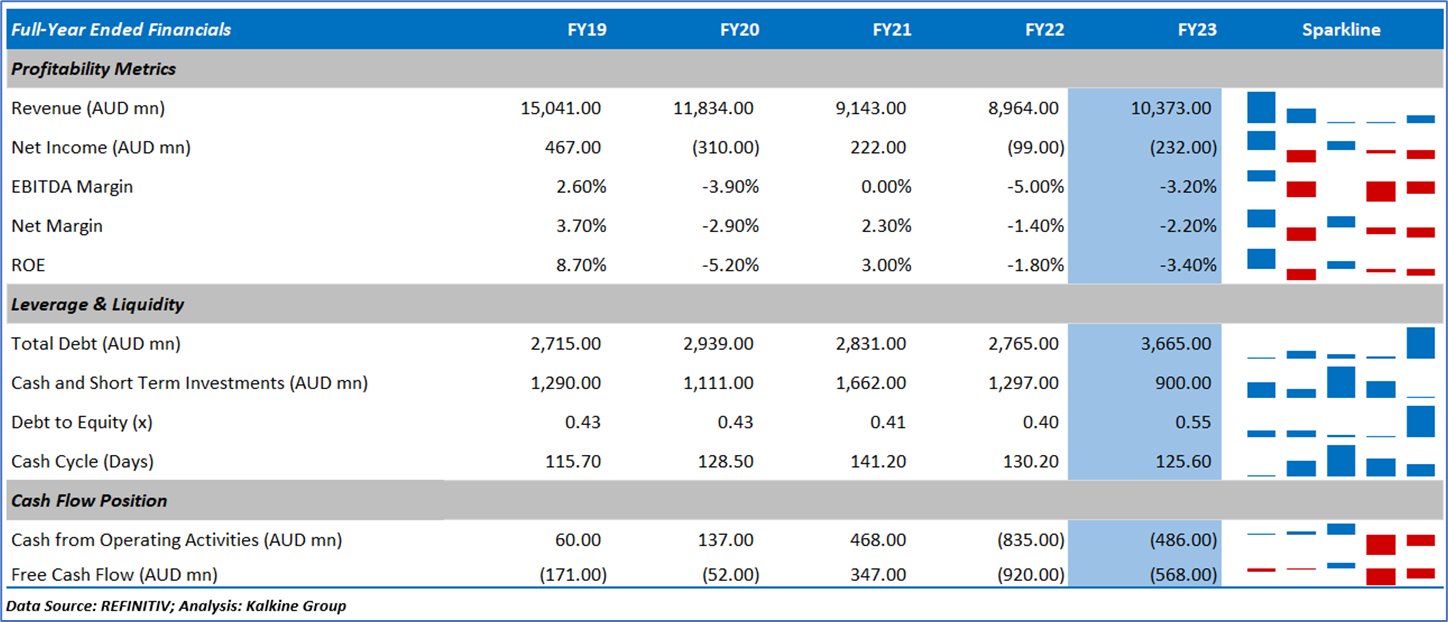Click FY23 Total Debt cell 3,665.00
Image resolution: width=1448 pixels, height=622 pixels.
pyautogui.click(x=1174, y=344)
